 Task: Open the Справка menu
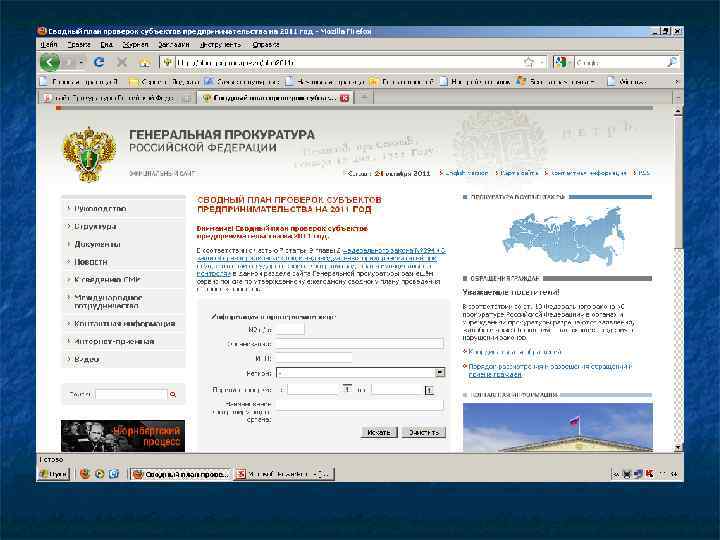click(266, 45)
